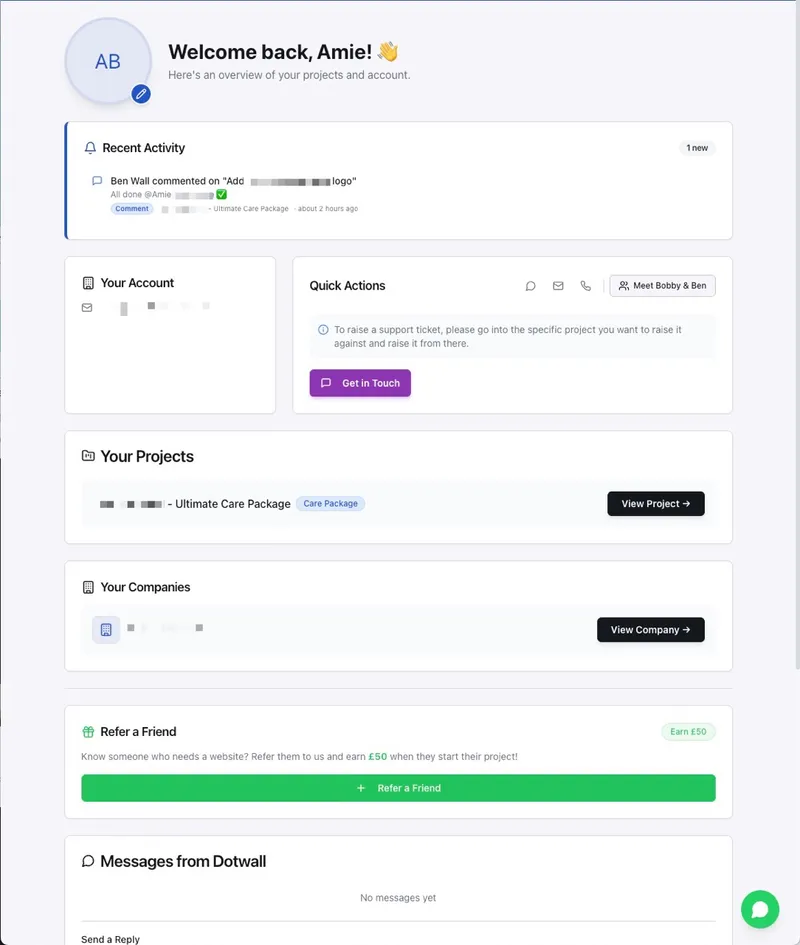Click the pencil icon to edit avatar

[141, 95]
